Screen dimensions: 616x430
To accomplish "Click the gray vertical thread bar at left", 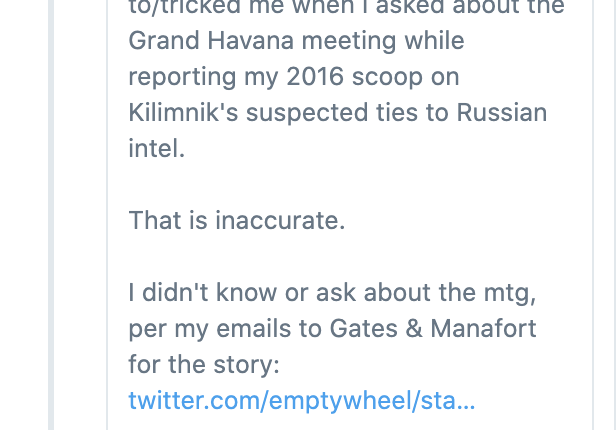I will pos(51,215).
